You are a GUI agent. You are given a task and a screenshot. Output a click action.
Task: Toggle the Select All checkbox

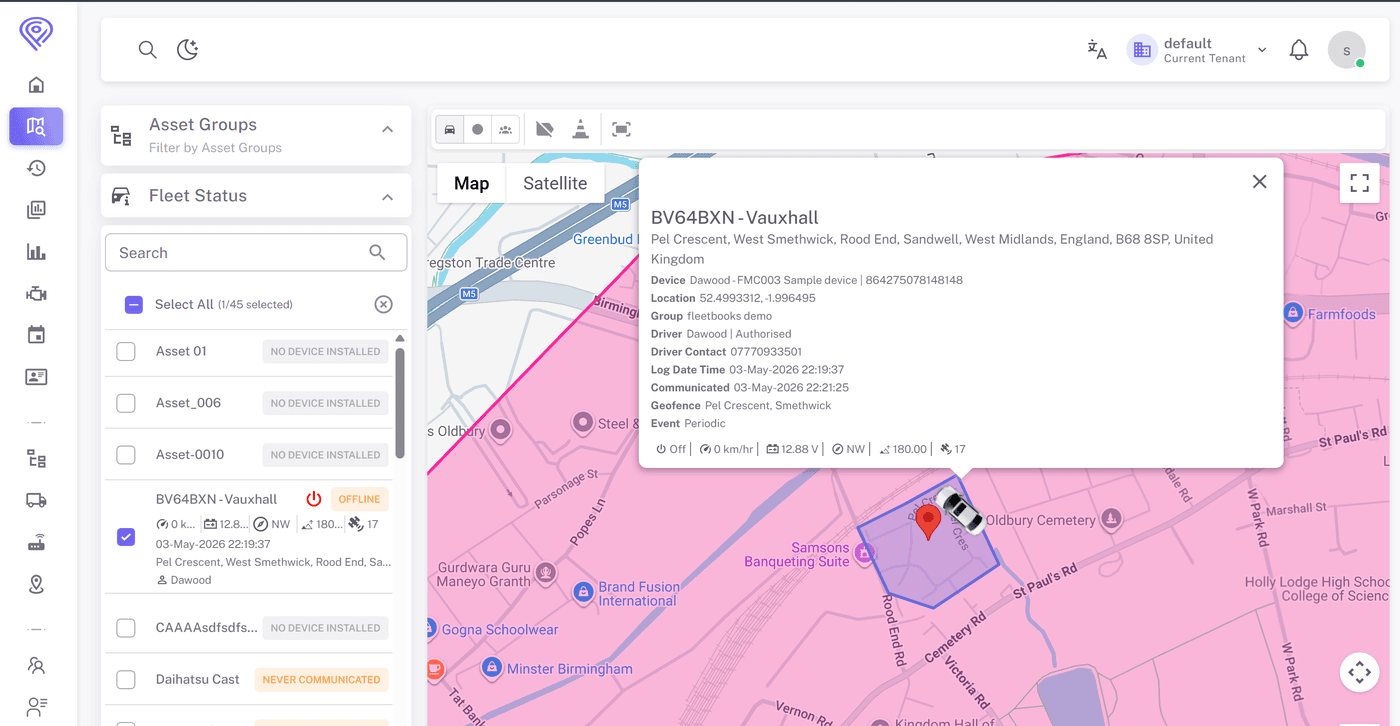pyautogui.click(x=134, y=304)
